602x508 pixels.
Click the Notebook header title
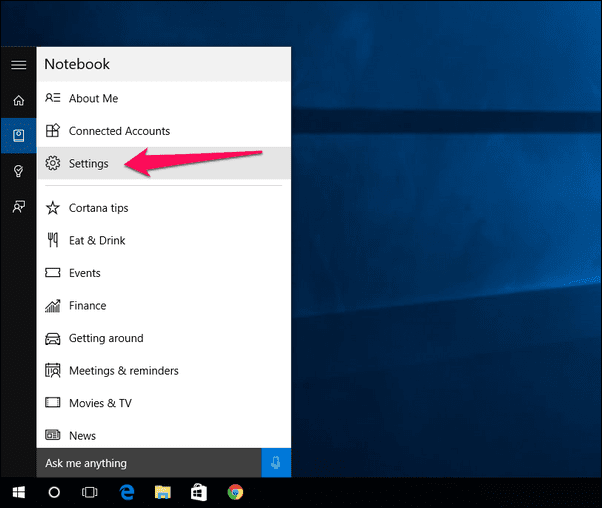[77, 64]
